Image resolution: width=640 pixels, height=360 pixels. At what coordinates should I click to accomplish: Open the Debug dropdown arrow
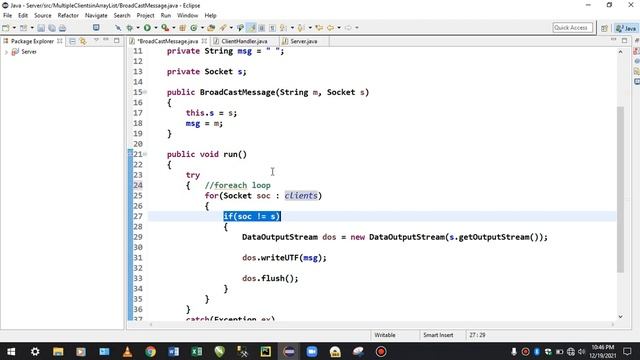pyautogui.click(x=138, y=28)
